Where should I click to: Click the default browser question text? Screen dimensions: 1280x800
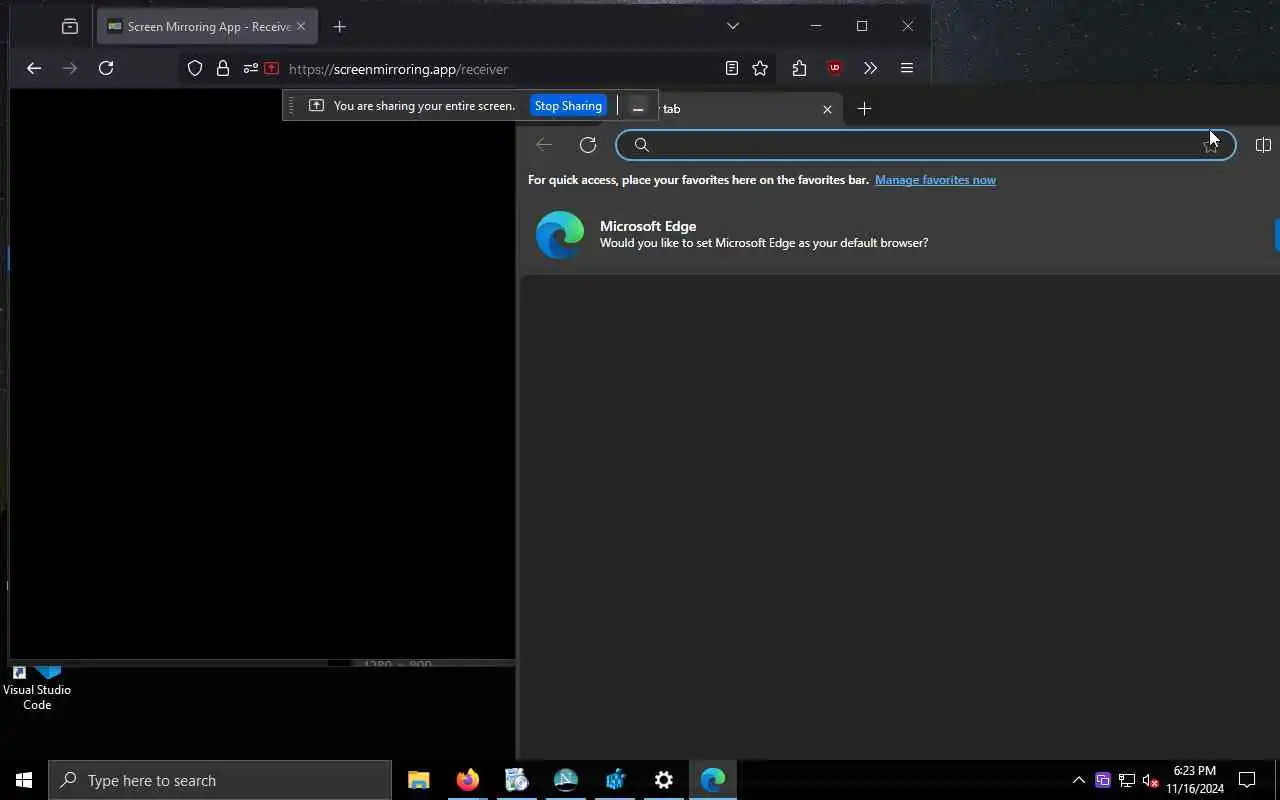[764, 243]
